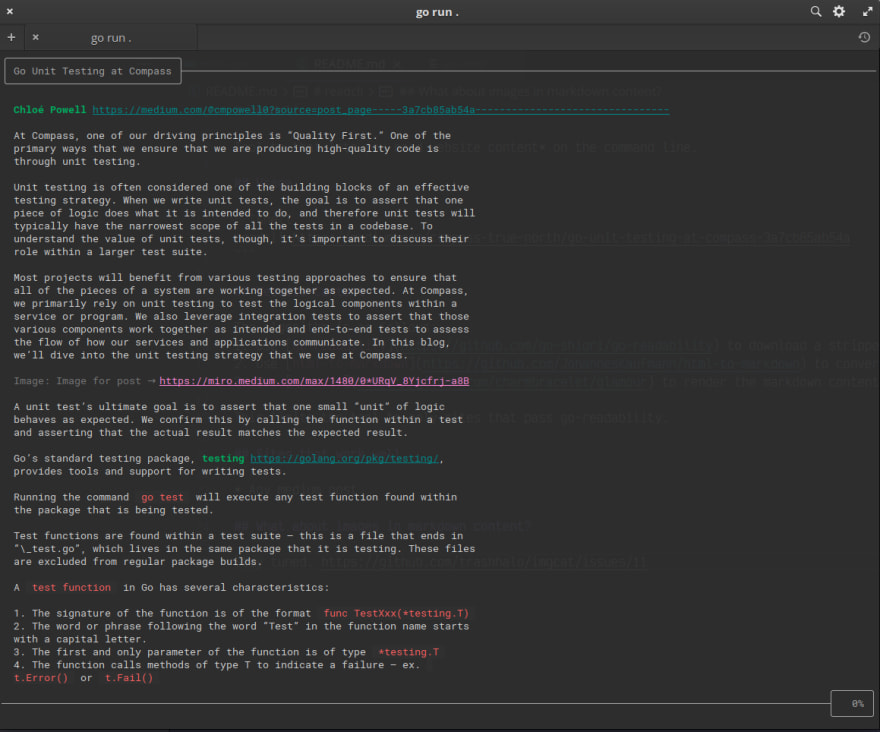
Task: Click the '*testing.T' code in item 3
Action: [409, 652]
